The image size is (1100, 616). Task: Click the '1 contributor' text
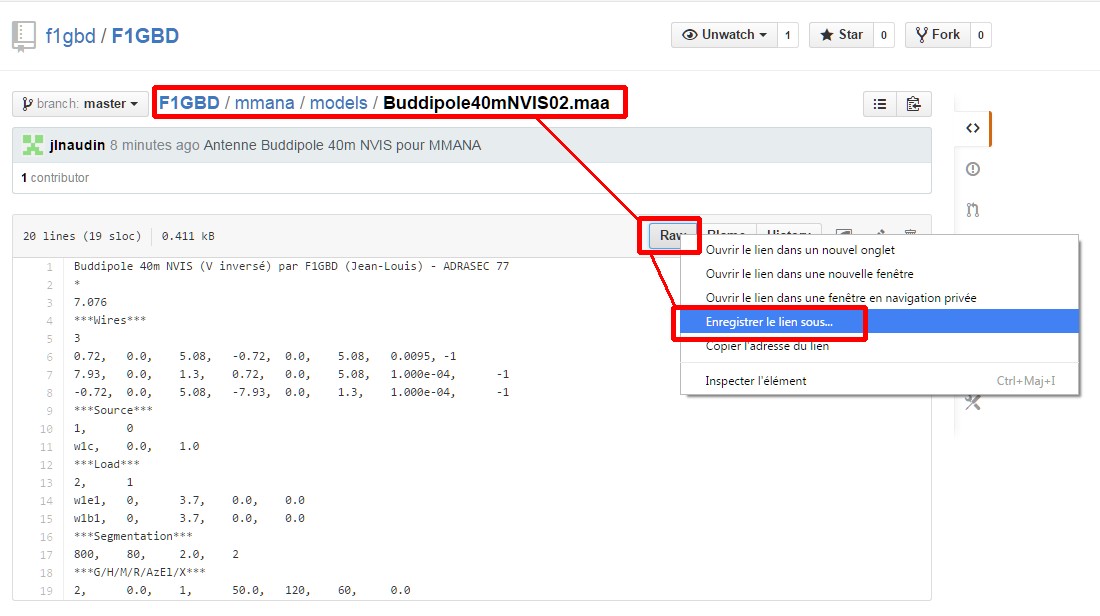point(55,178)
